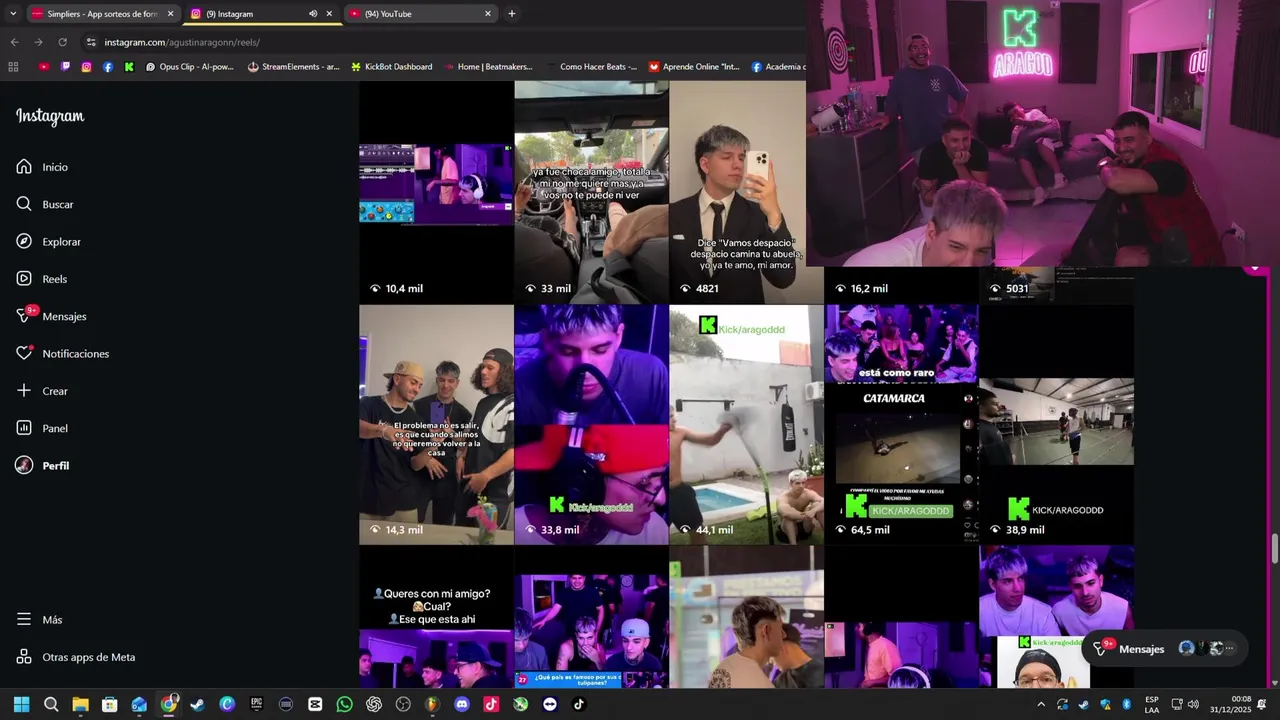1280x720 pixels.
Task: Open the reel with 14,3 mil views
Action: (436, 425)
